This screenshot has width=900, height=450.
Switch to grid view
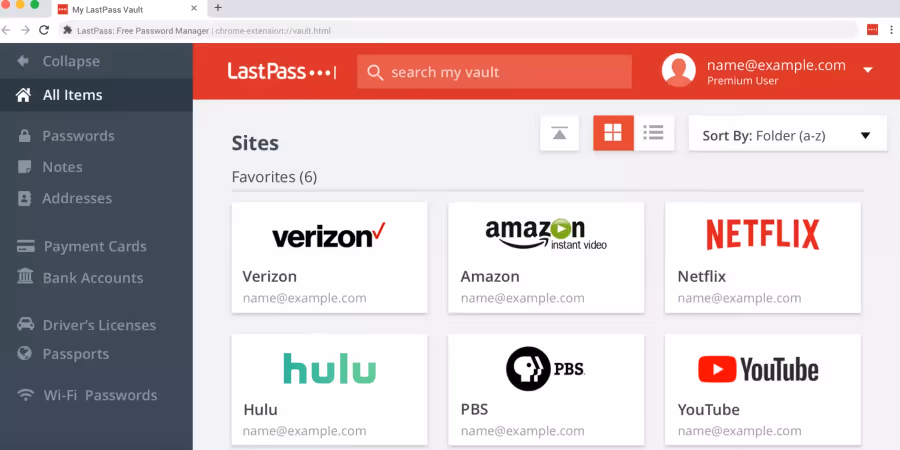pyautogui.click(x=613, y=133)
